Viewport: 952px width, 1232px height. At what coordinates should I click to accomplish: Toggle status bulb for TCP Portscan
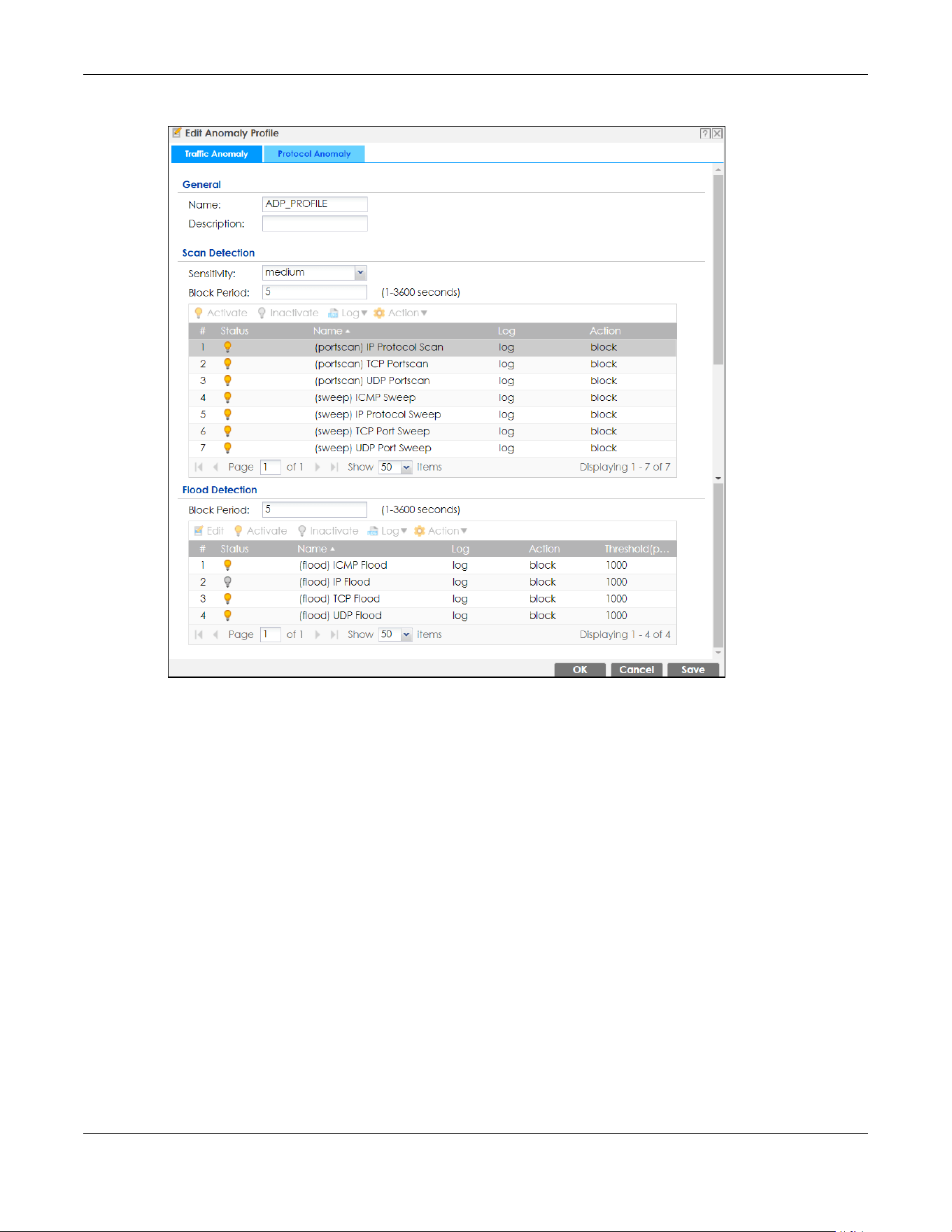[227, 364]
